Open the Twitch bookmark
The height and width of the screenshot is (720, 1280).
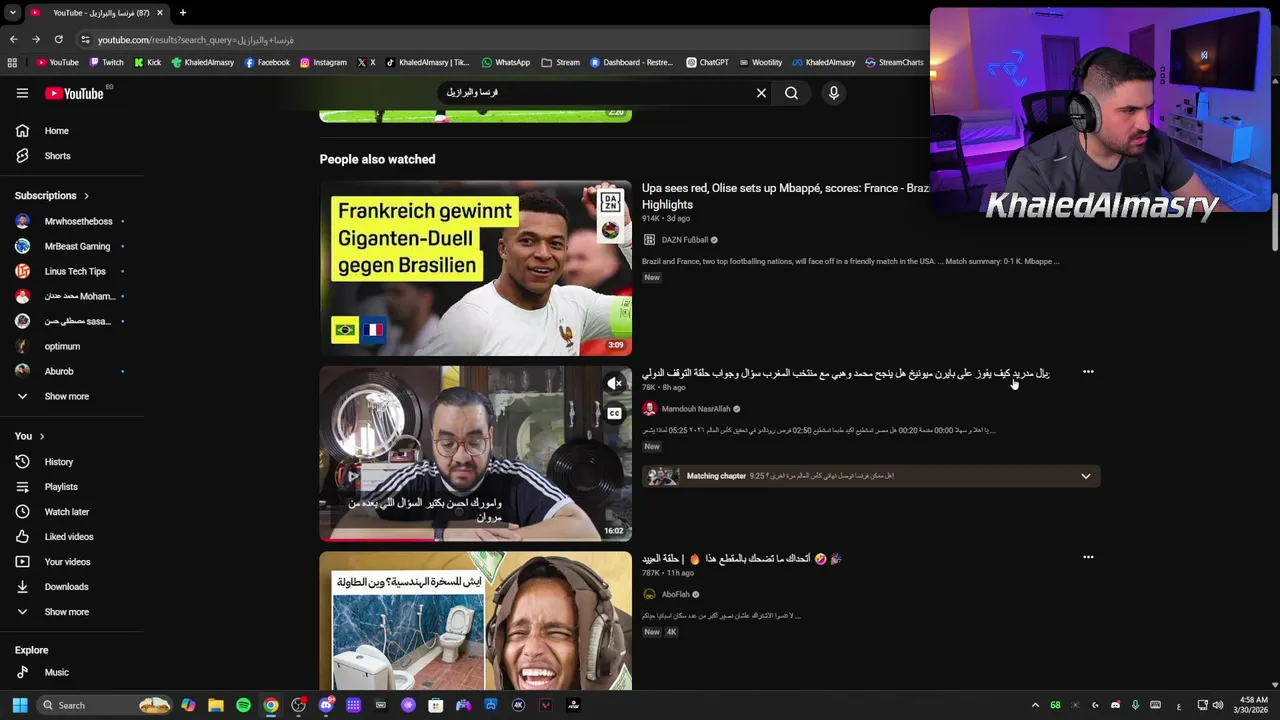pyautogui.click(x=106, y=62)
